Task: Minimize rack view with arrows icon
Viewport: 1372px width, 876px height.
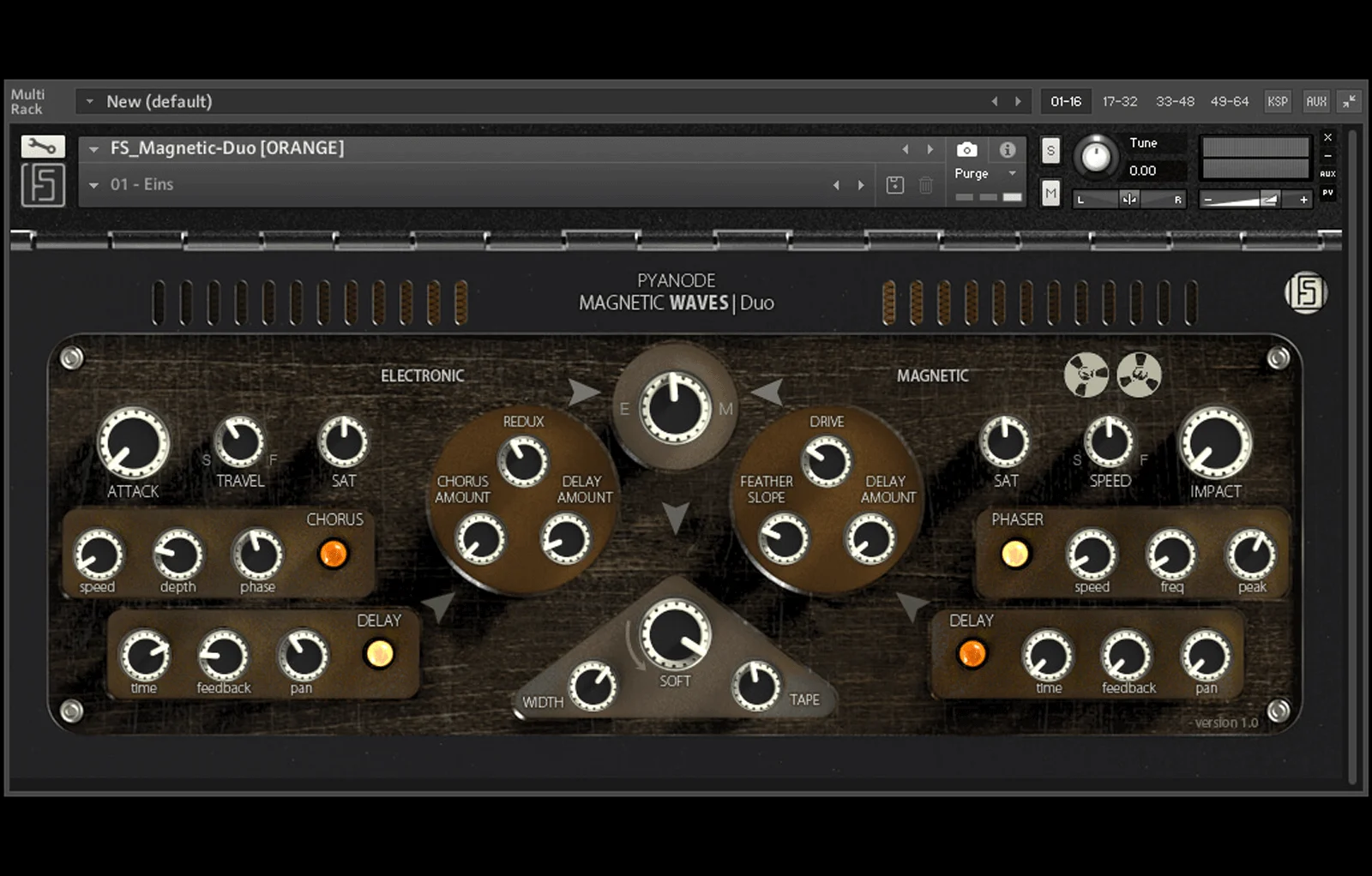Action: pyautogui.click(x=1349, y=101)
